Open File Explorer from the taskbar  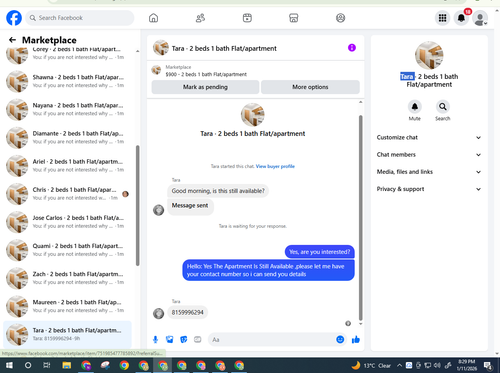click(x=67, y=365)
